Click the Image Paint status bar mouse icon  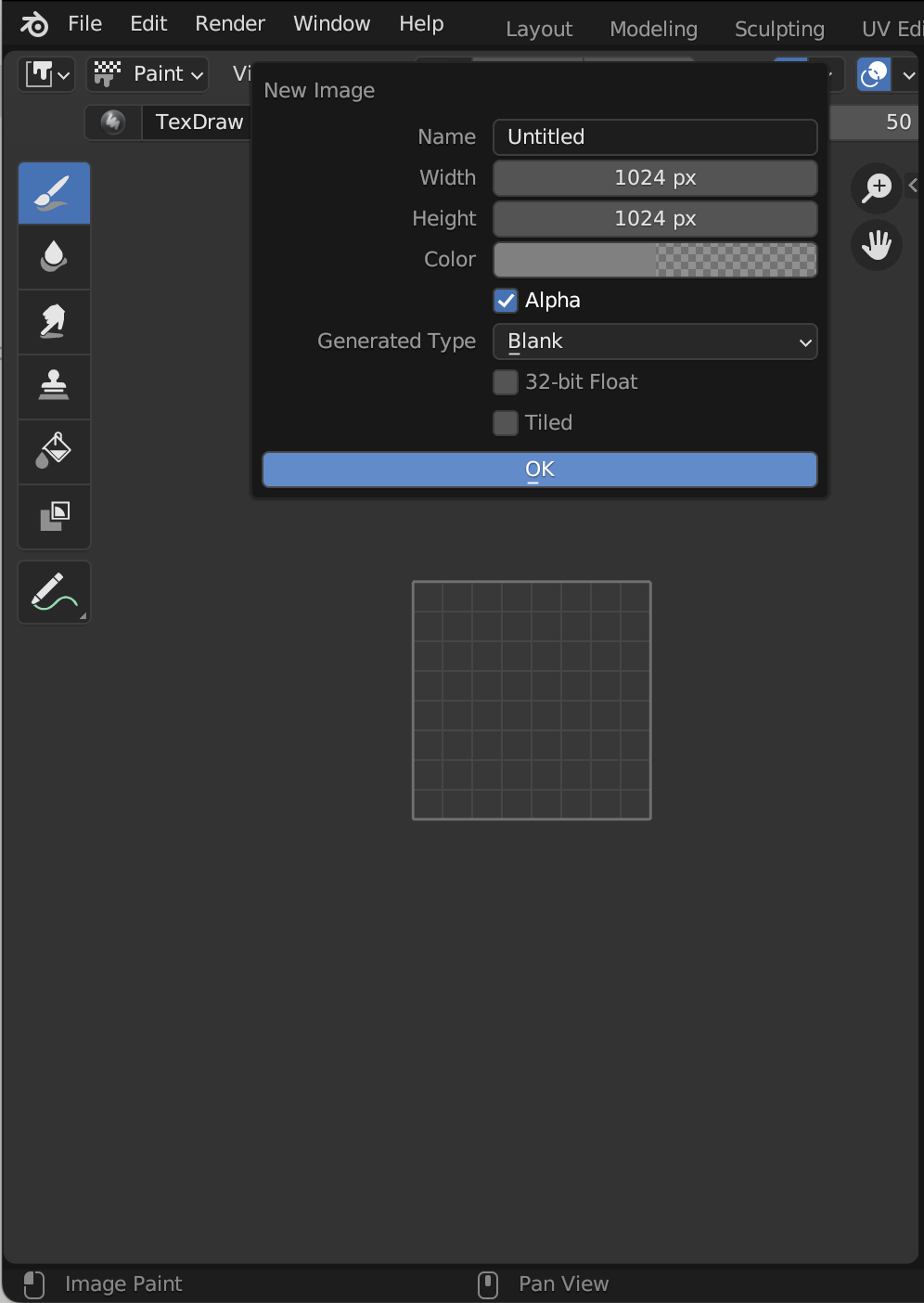pyautogui.click(x=33, y=1284)
